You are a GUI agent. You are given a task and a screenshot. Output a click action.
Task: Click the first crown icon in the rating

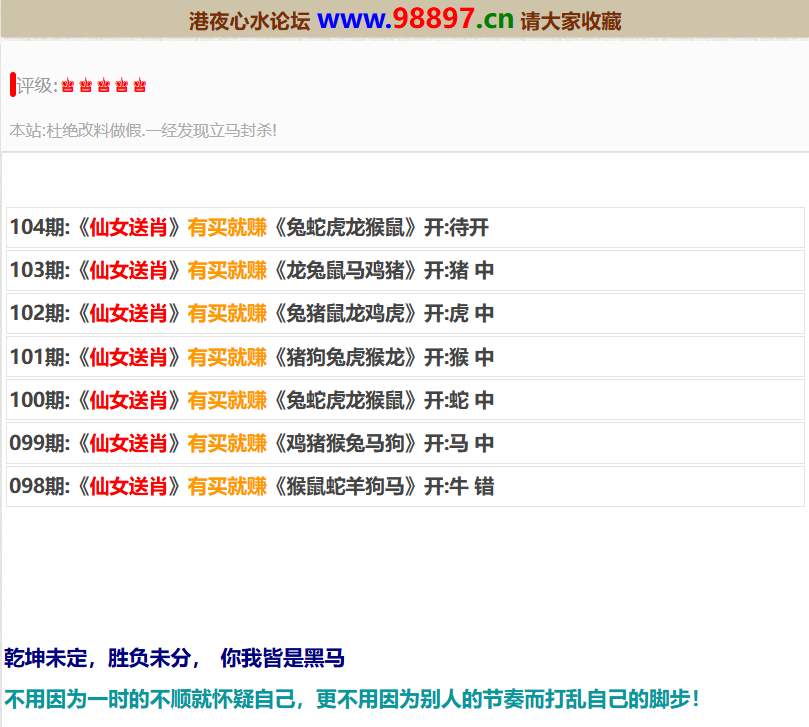pyautogui.click(x=68, y=86)
